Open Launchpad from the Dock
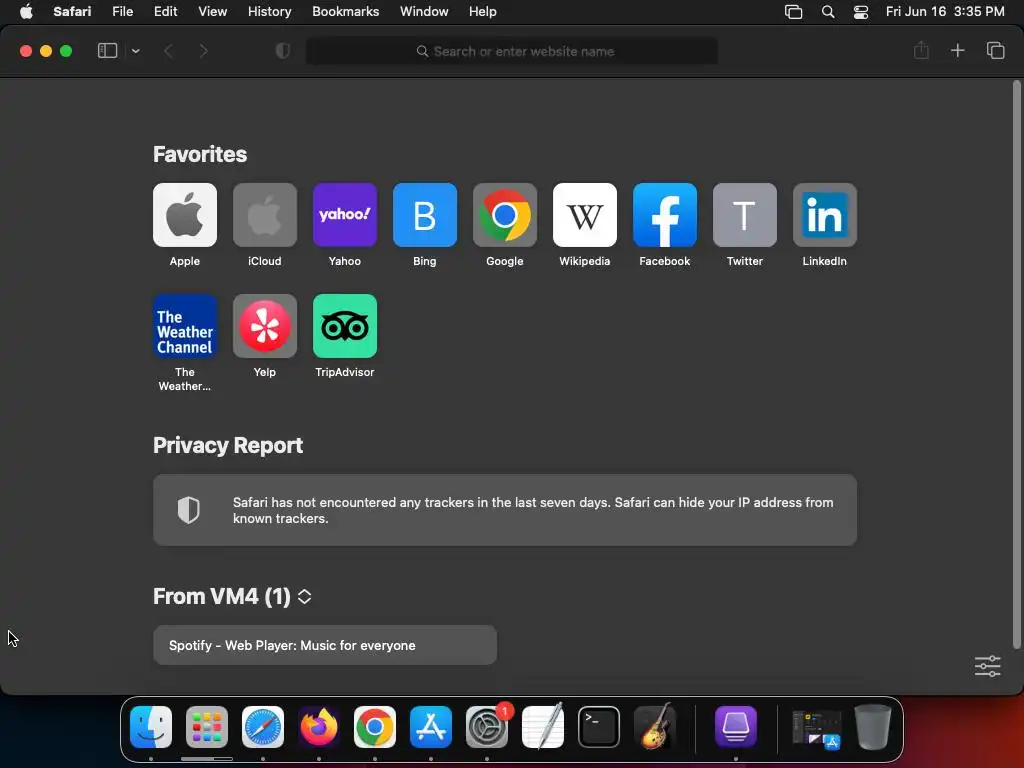This screenshot has width=1024, height=768. tap(207, 727)
